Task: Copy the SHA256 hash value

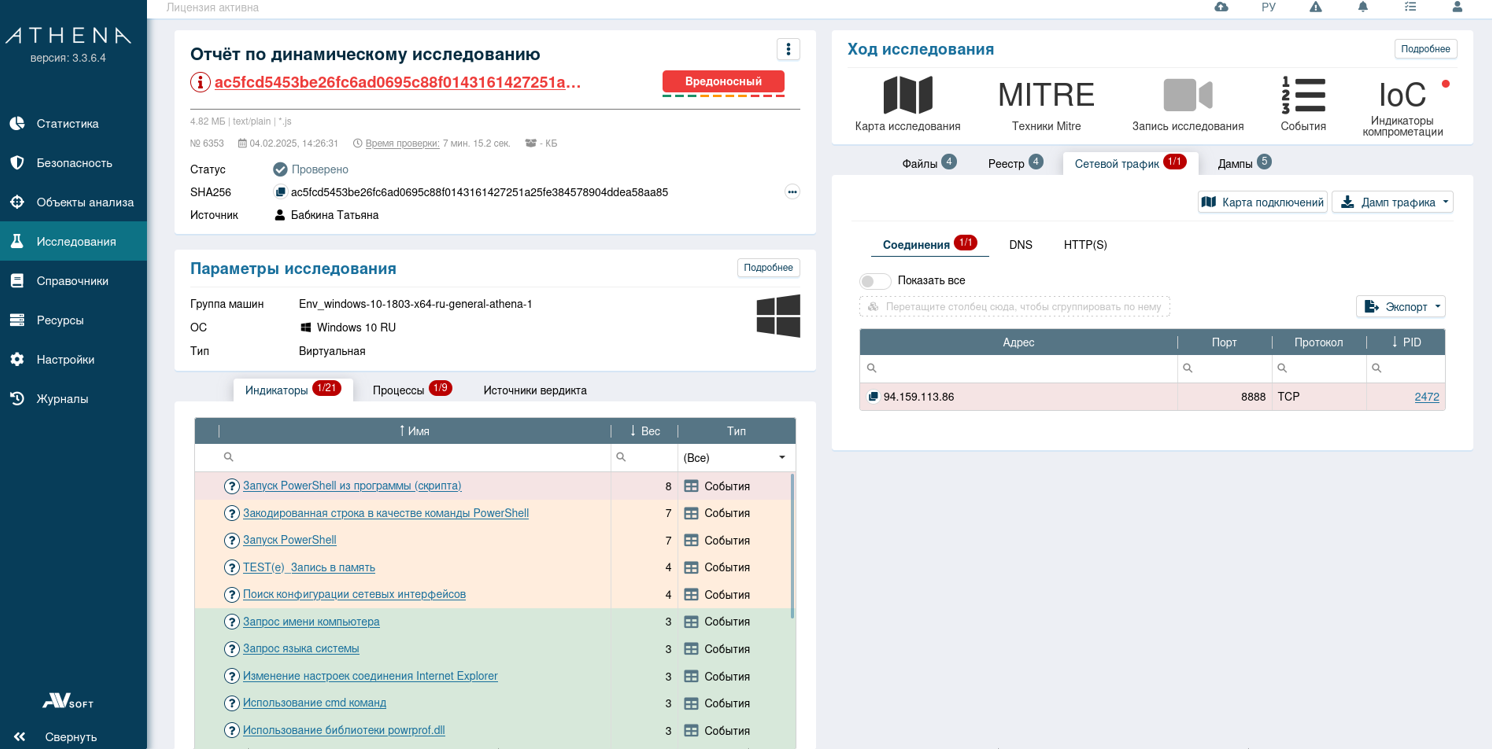Action: click(x=280, y=193)
